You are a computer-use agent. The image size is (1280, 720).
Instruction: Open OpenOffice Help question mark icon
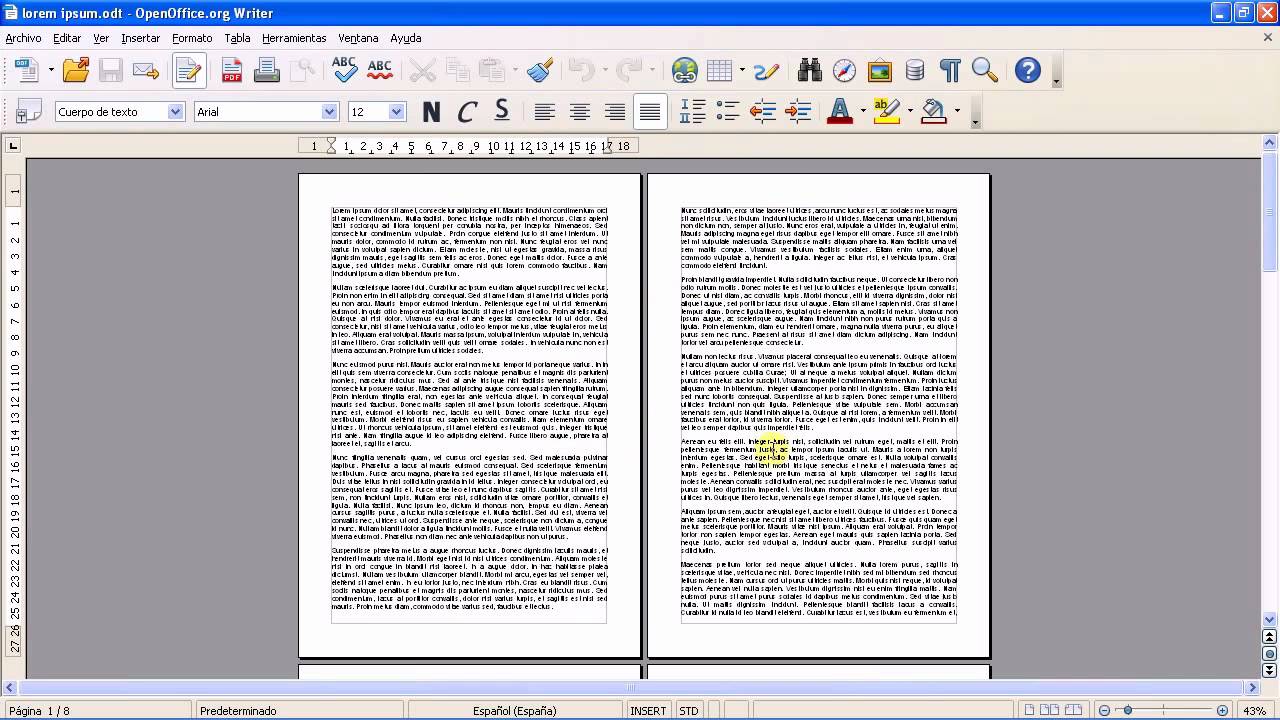pyautogui.click(x=1028, y=71)
